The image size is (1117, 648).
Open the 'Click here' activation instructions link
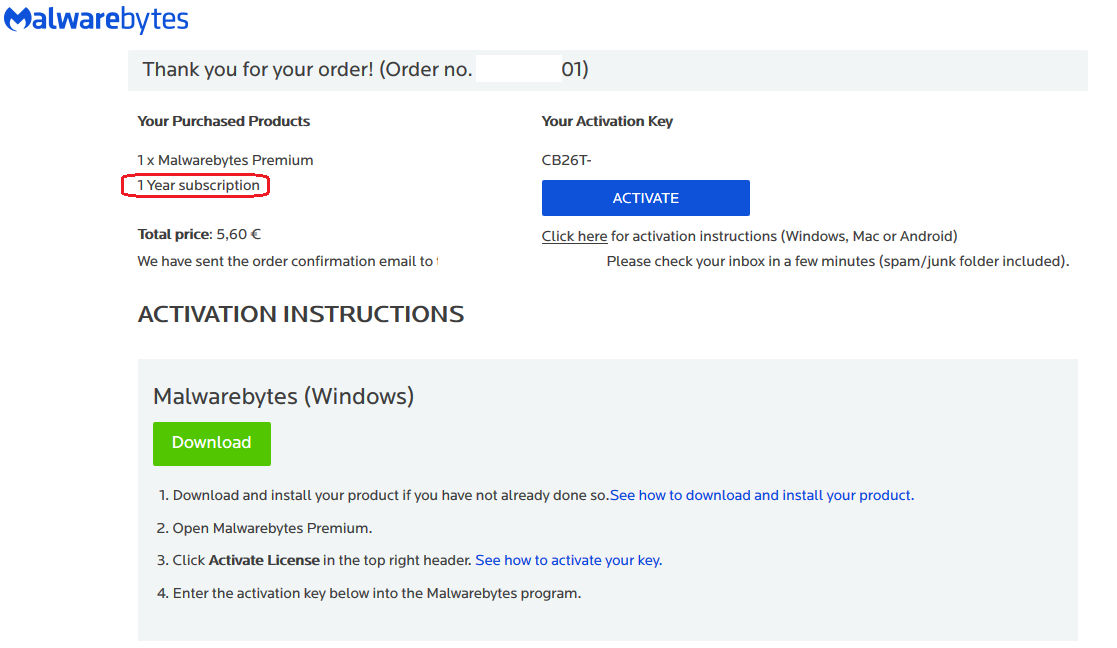pos(574,237)
